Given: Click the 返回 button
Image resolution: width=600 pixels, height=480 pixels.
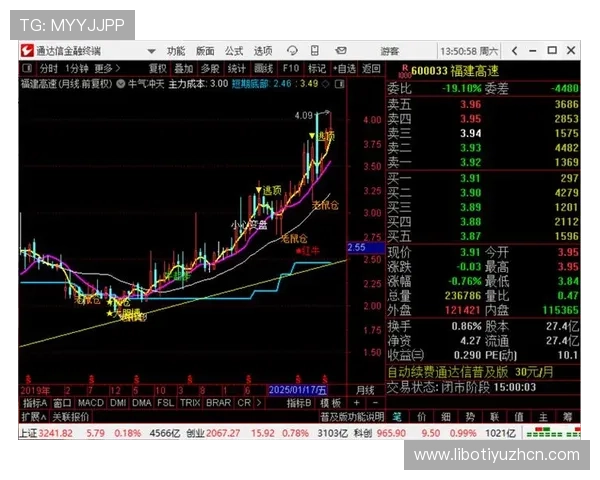Looking at the screenshot, I should [369, 68].
